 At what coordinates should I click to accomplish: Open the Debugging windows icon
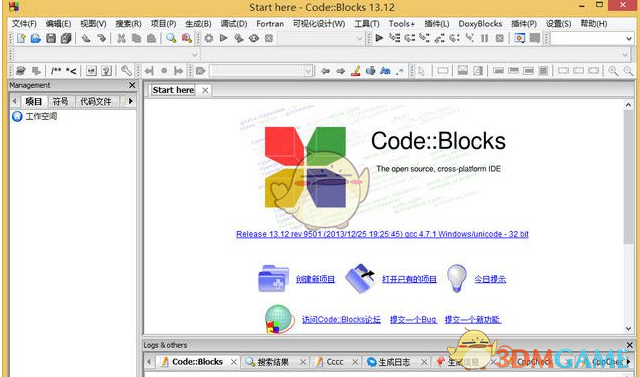coord(520,38)
